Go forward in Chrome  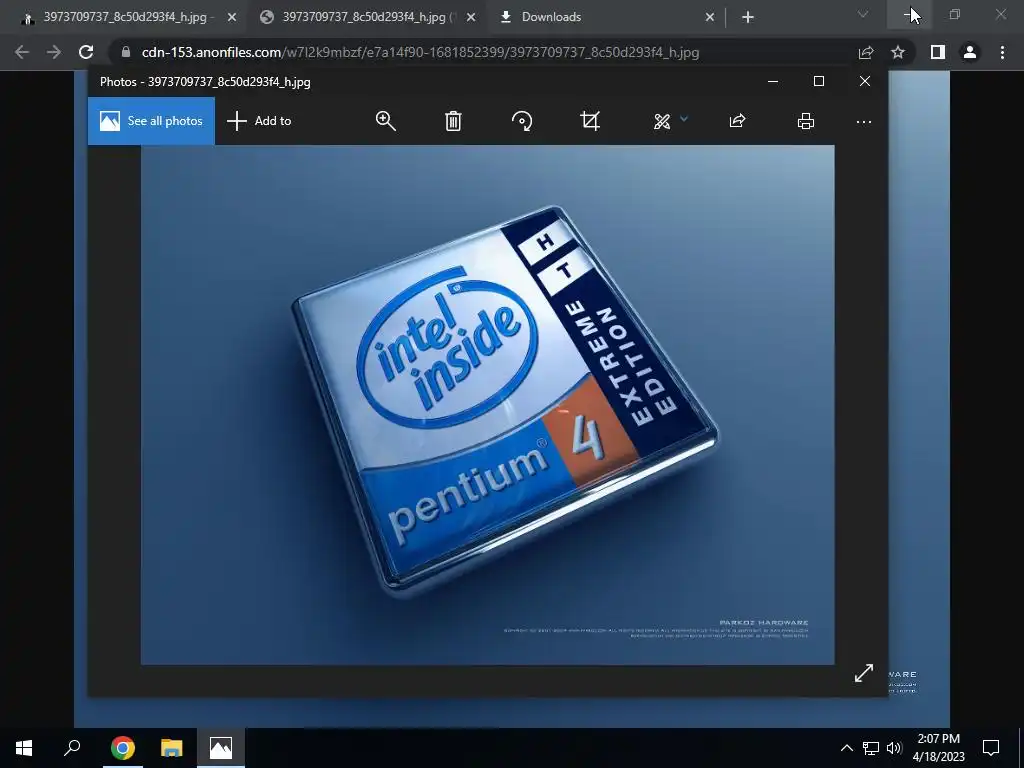click(x=54, y=52)
